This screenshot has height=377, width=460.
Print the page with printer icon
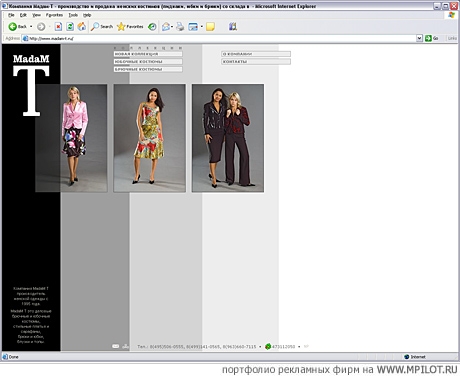click(180, 27)
